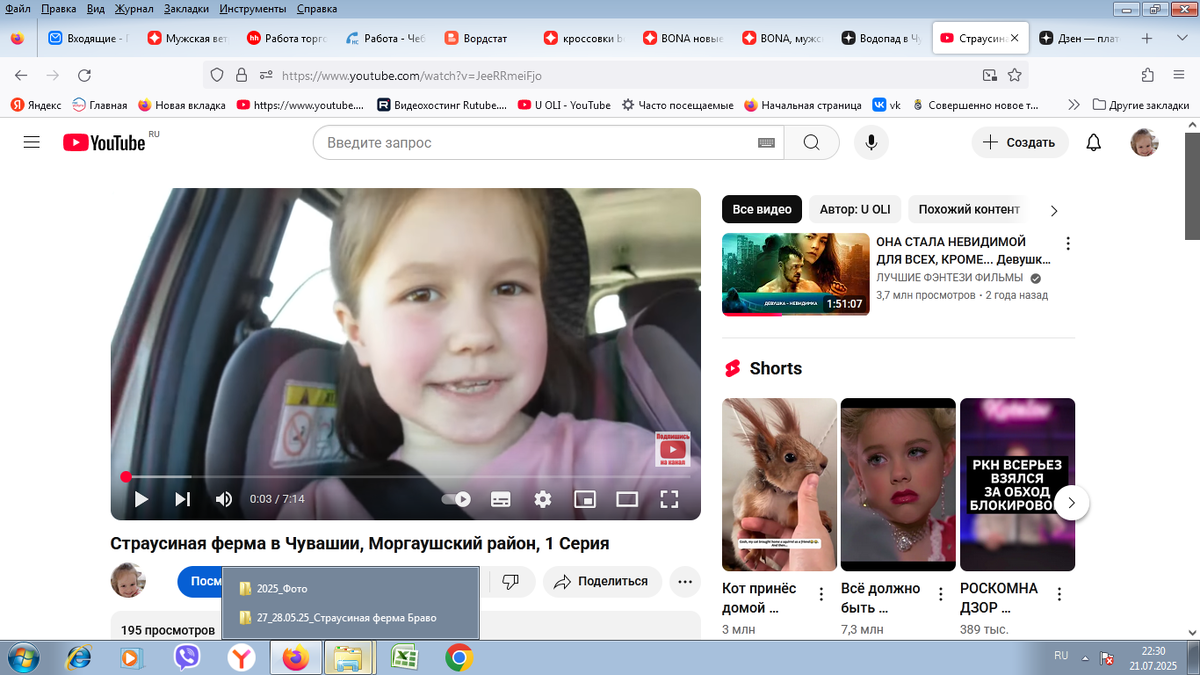Click the subscribe watermark in the video
This screenshot has width=1200, height=675.
[672, 449]
